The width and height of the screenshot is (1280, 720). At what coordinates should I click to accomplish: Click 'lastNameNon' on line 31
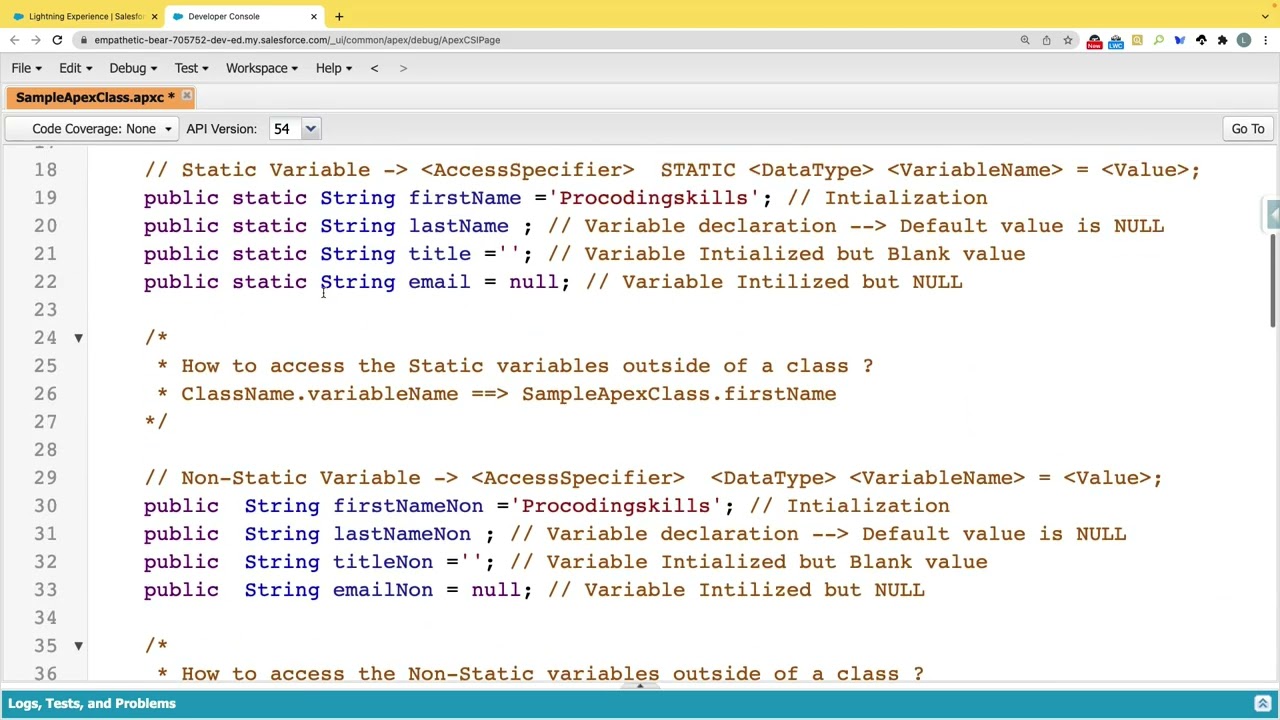401,534
